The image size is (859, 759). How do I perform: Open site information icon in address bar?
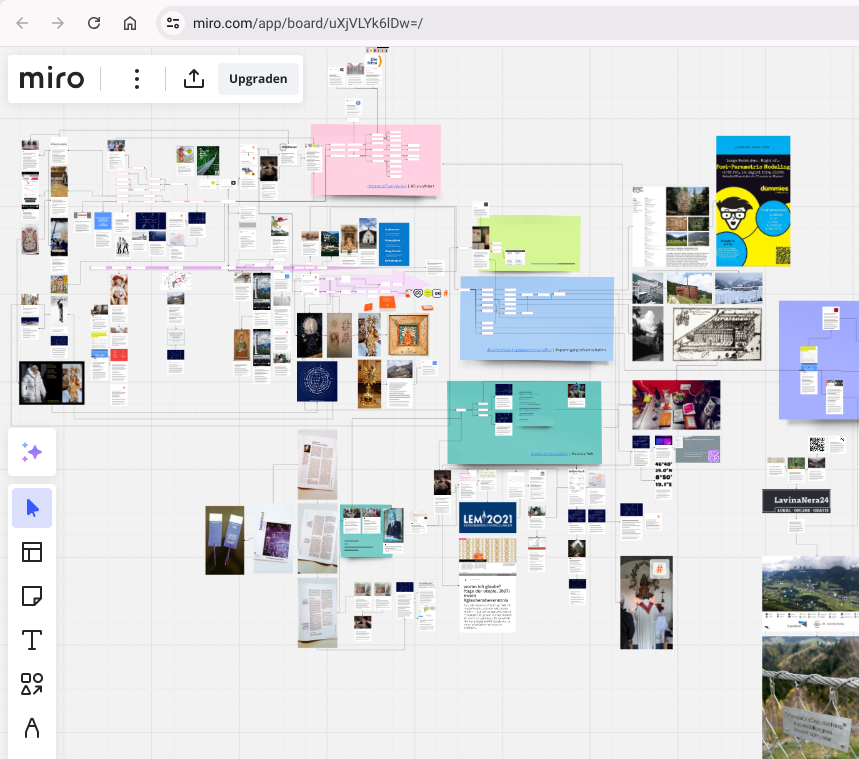[x=173, y=23]
